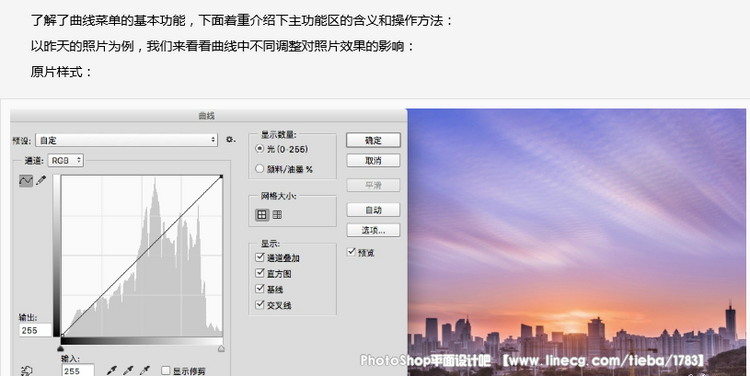Enable the 显示修剪 checkbox

[x=165, y=371]
